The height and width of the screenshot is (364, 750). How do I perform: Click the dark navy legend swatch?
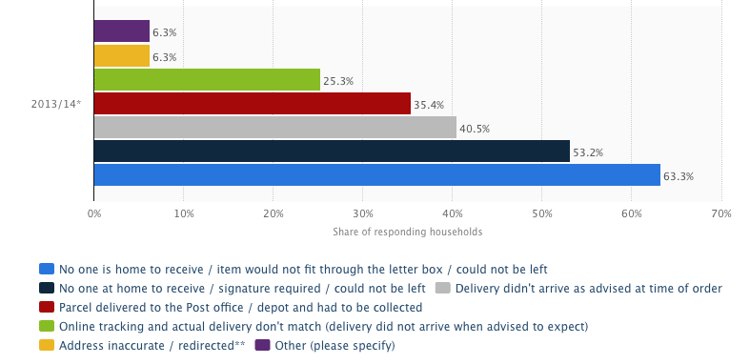pos(47,288)
